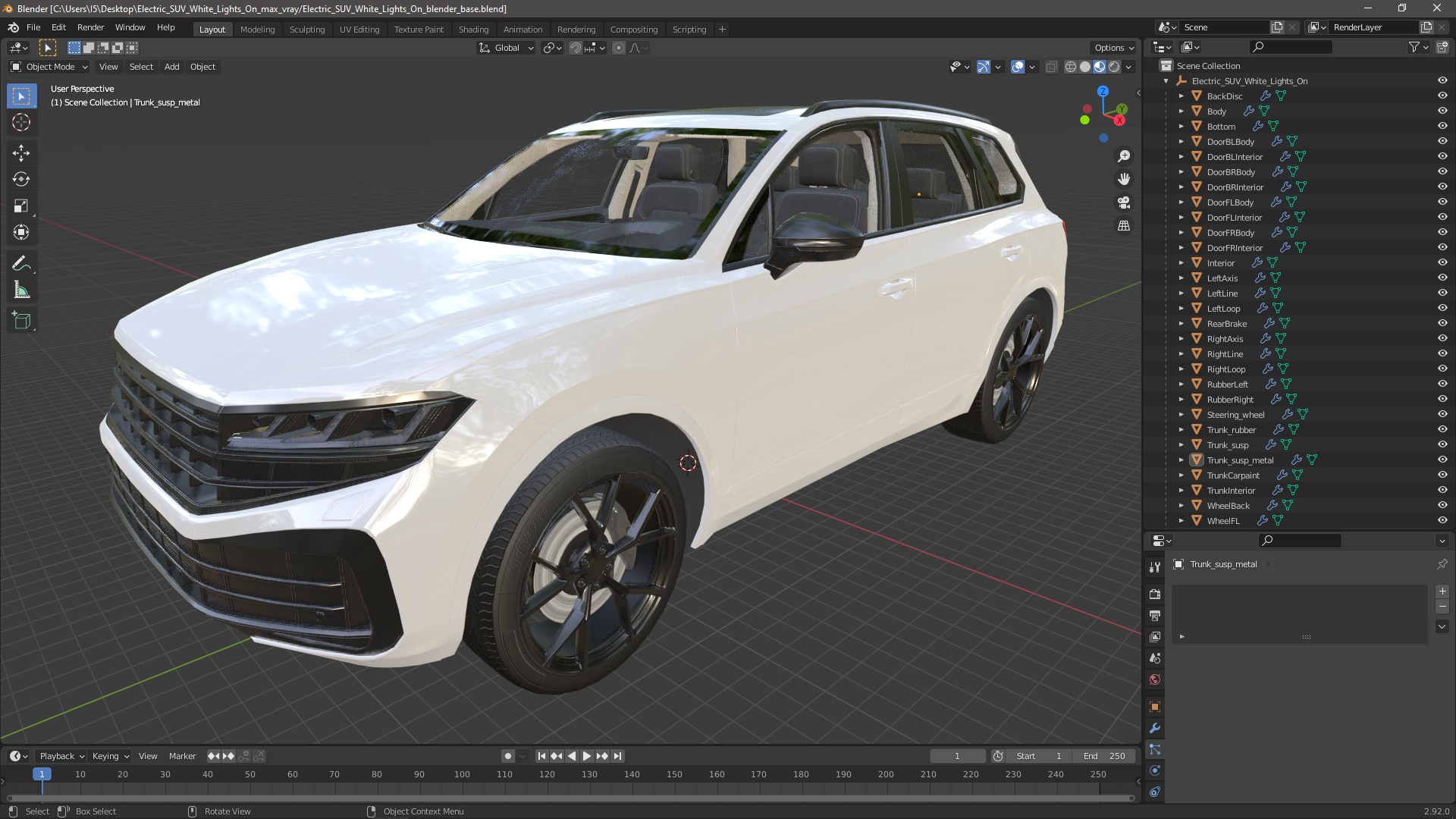Add a new workspace with plus button
This screenshot has width=1456, height=819.
click(722, 30)
